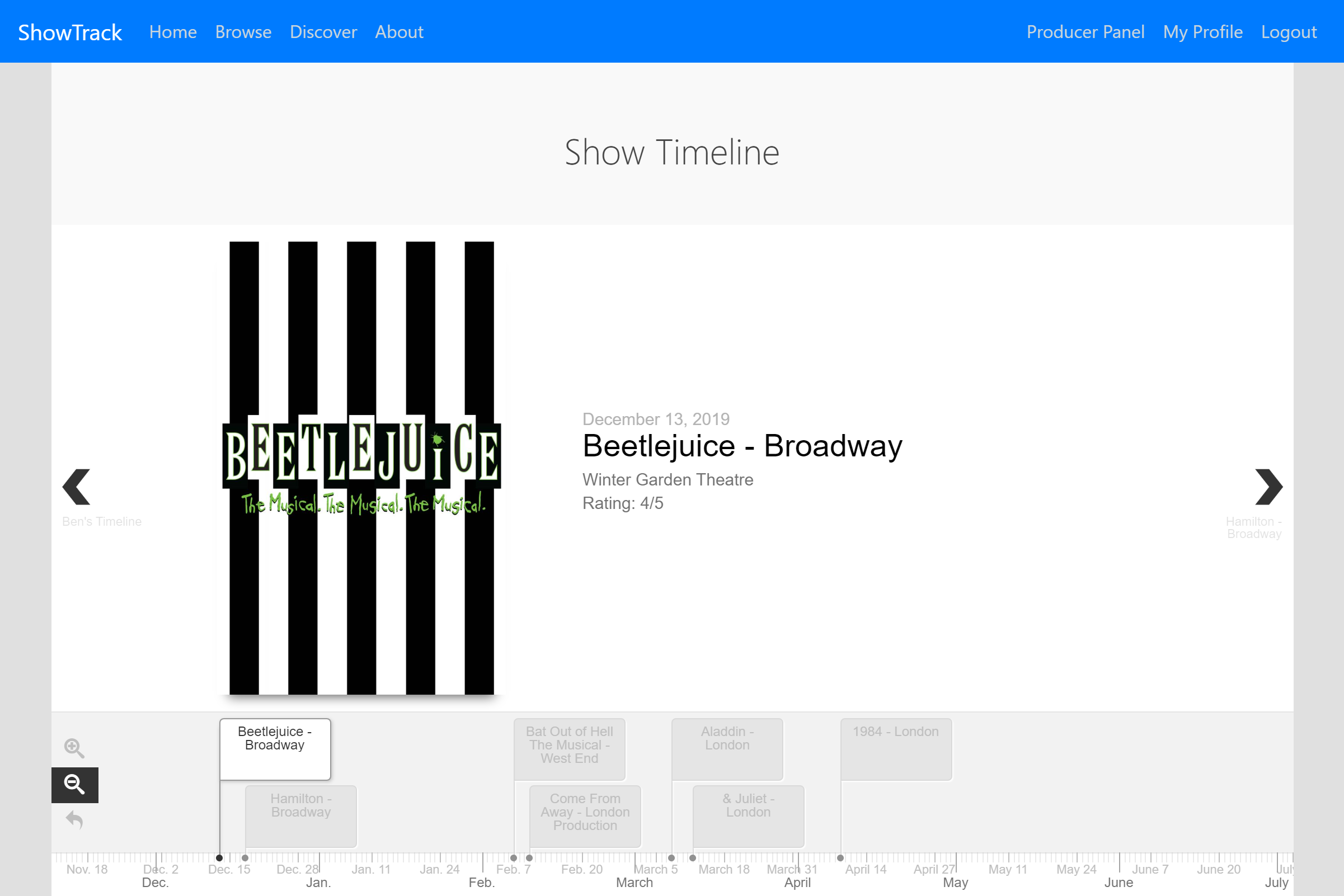Open the Discover page
Image resolution: width=1344 pixels, height=896 pixels.
323,31
